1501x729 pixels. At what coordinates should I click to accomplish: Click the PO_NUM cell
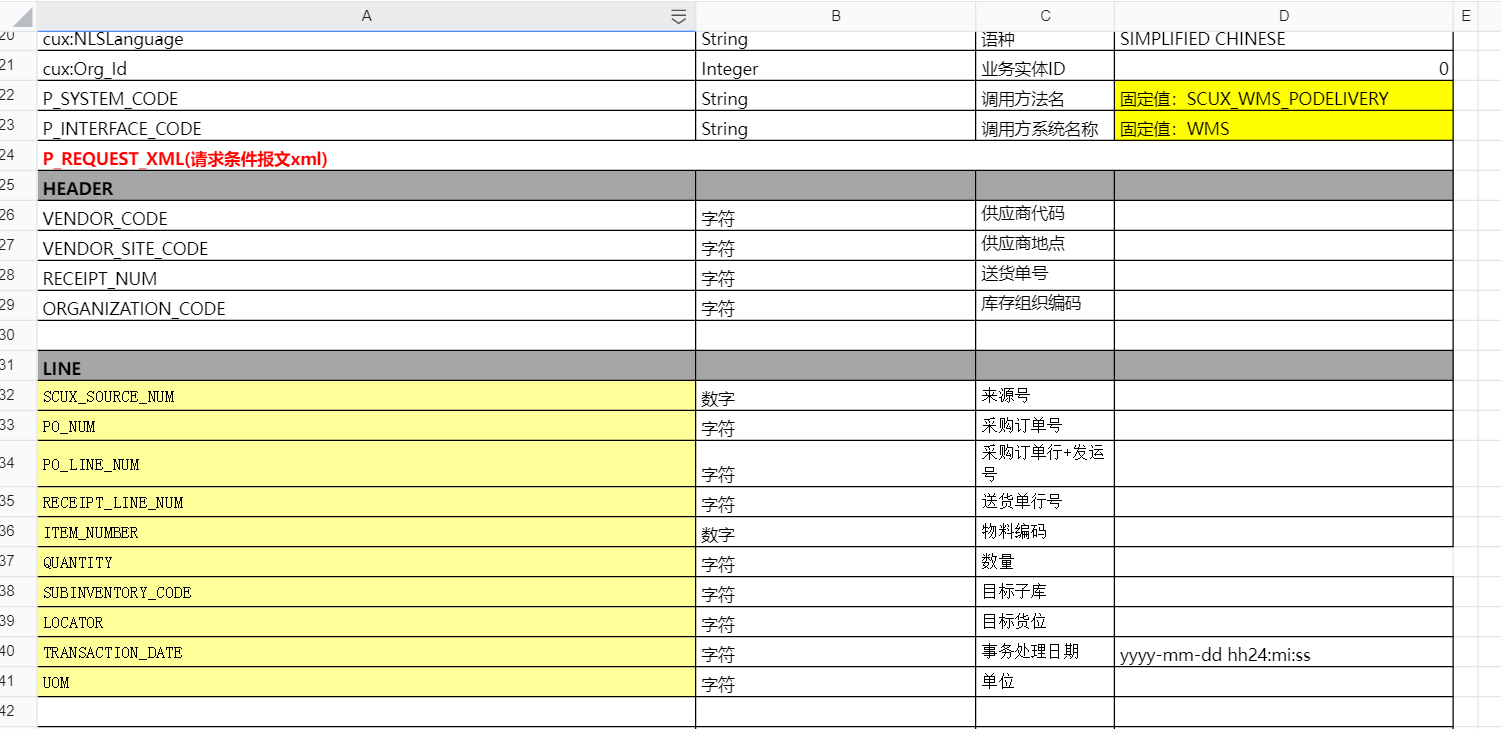pos(366,426)
